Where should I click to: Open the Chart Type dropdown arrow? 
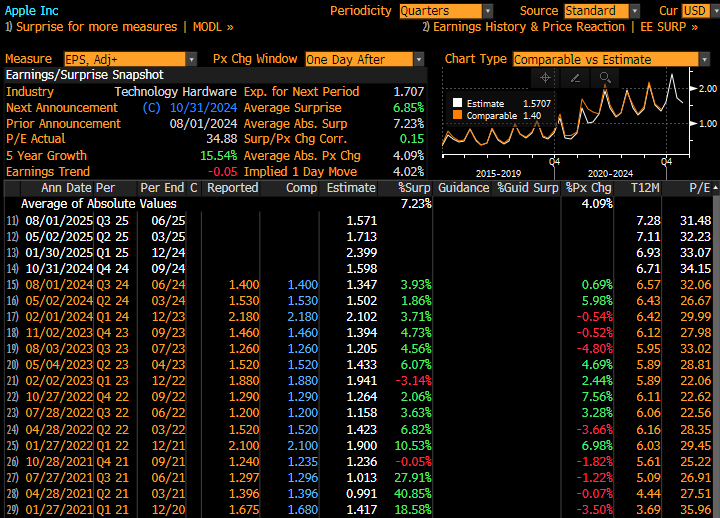[x=704, y=59]
